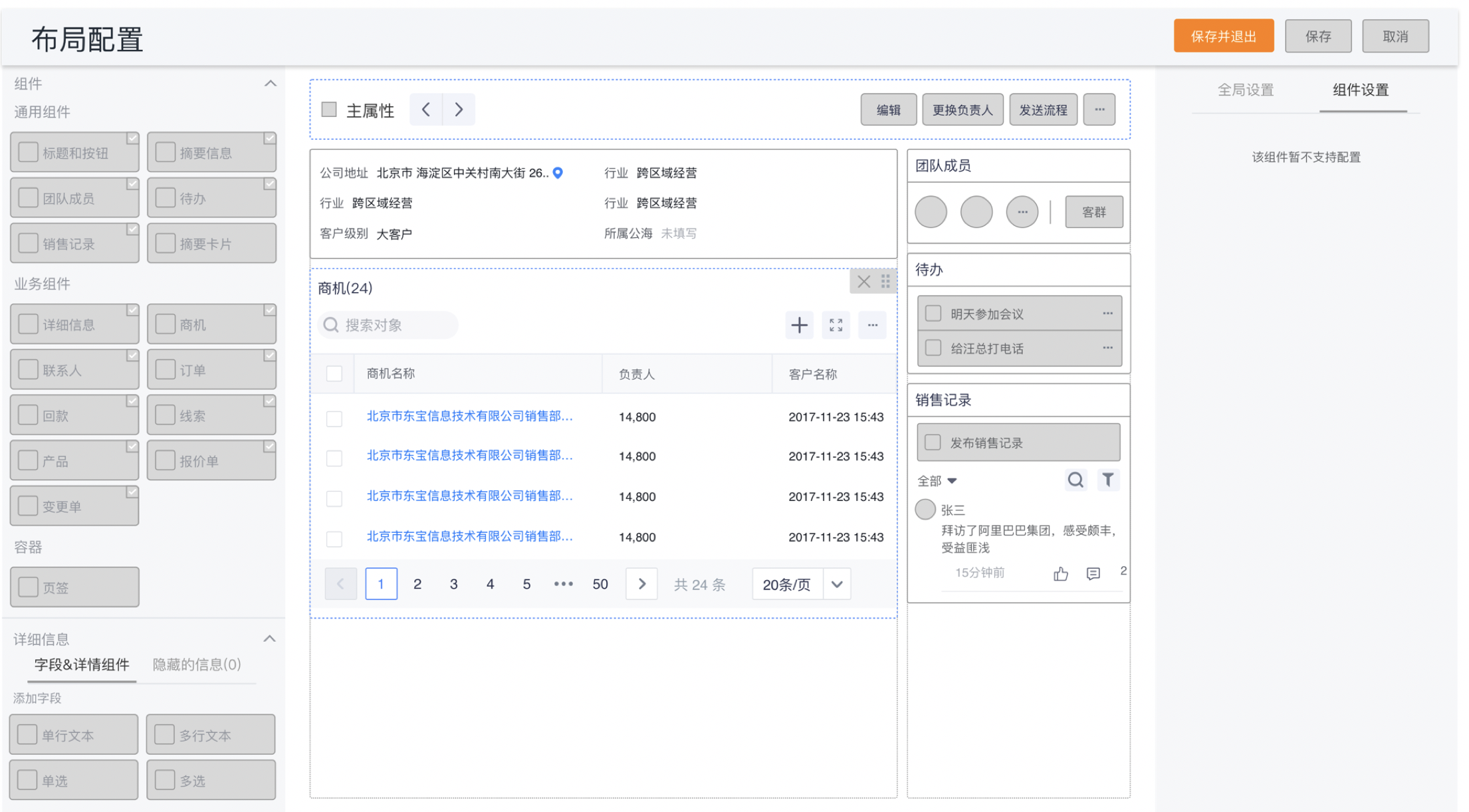This screenshot has height=812, width=1469.
Task: Click the 保存 button
Action: pos(1318,36)
